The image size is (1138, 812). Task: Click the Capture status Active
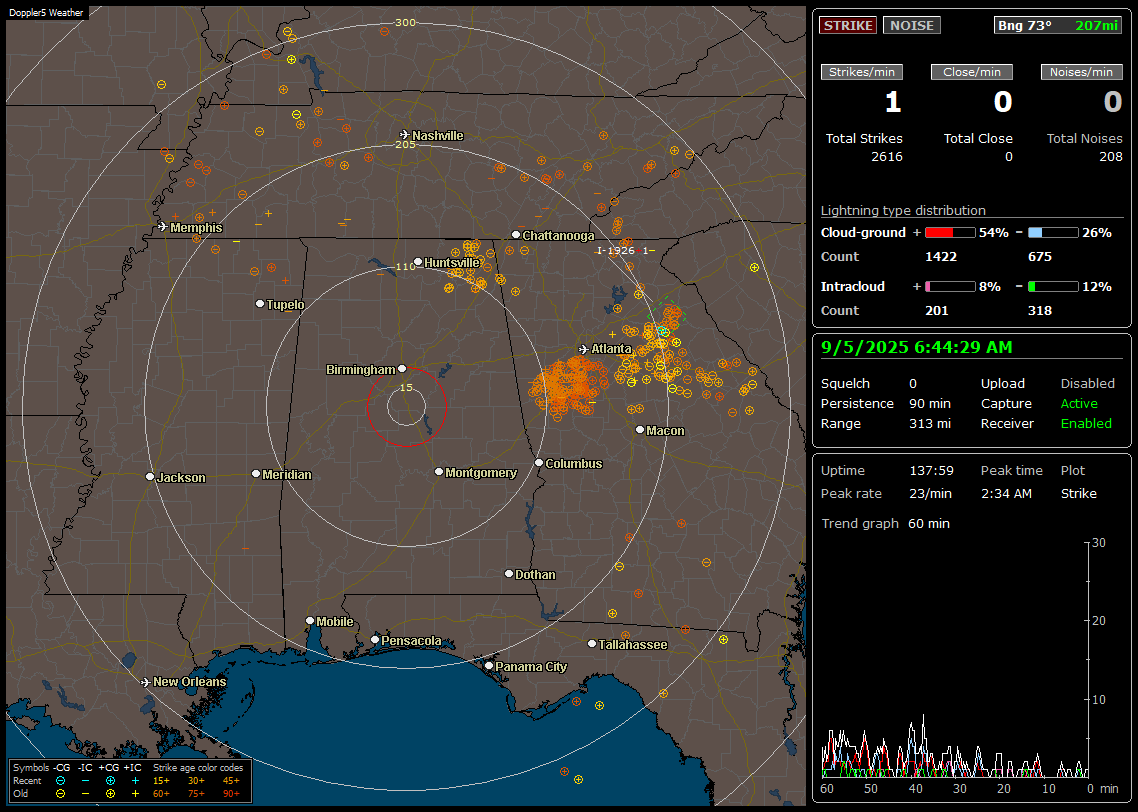[x=1079, y=403]
